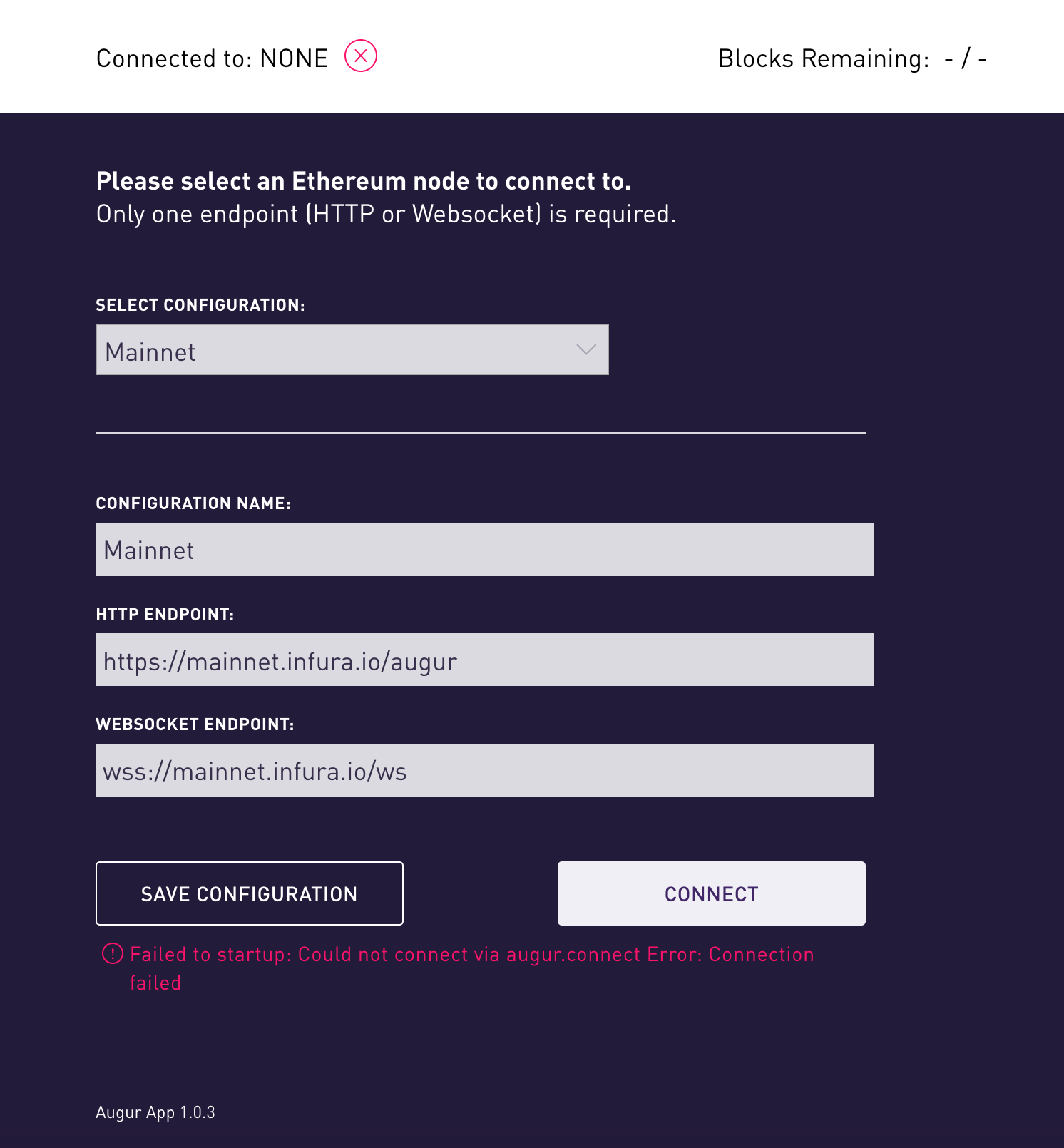This screenshot has height=1148, width=1064.
Task: Focus the Websocket Endpoint field
Action: tap(485, 770)
